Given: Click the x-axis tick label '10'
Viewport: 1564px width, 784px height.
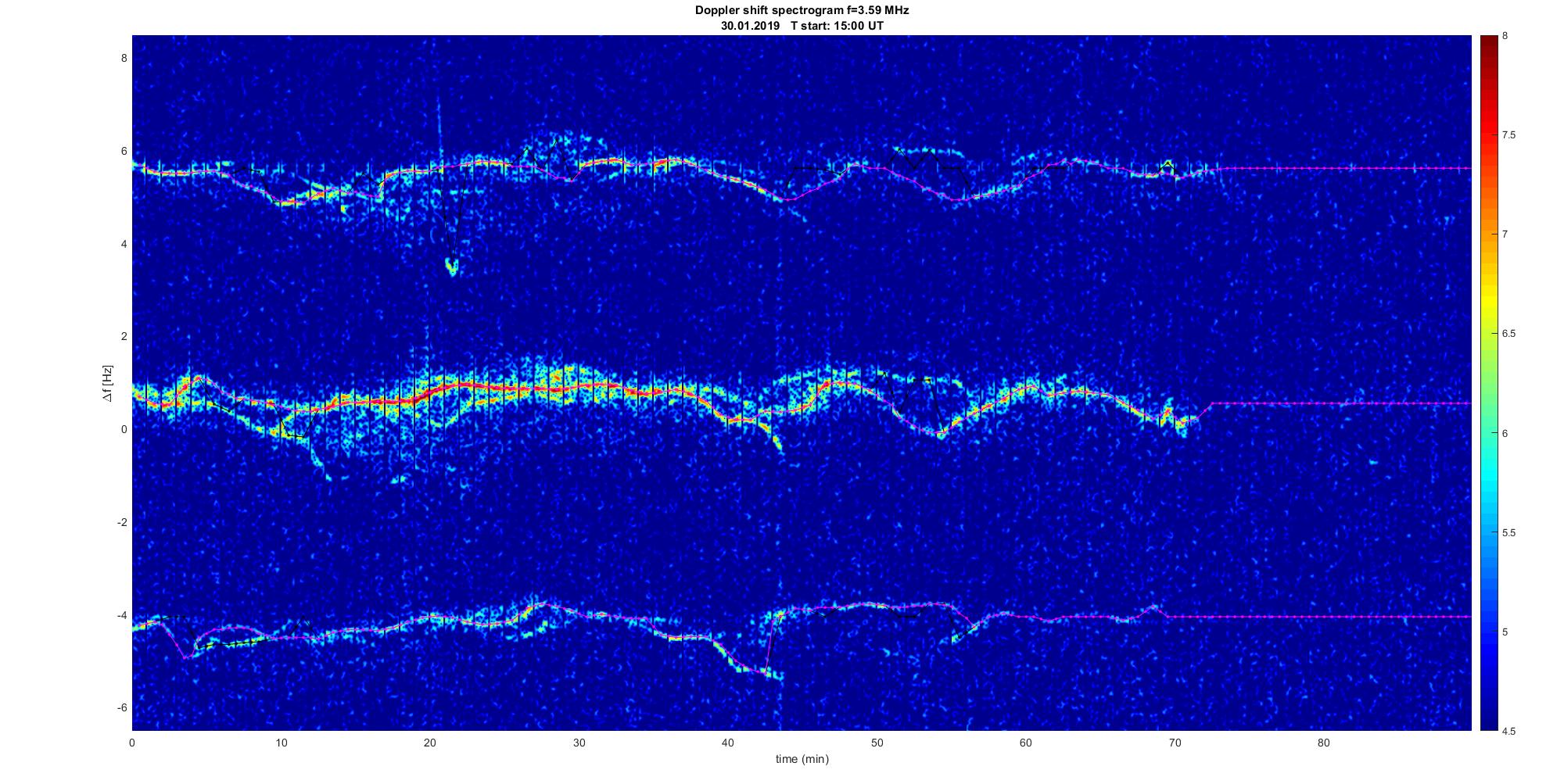Looking at the screenshot, I should 282,742.
